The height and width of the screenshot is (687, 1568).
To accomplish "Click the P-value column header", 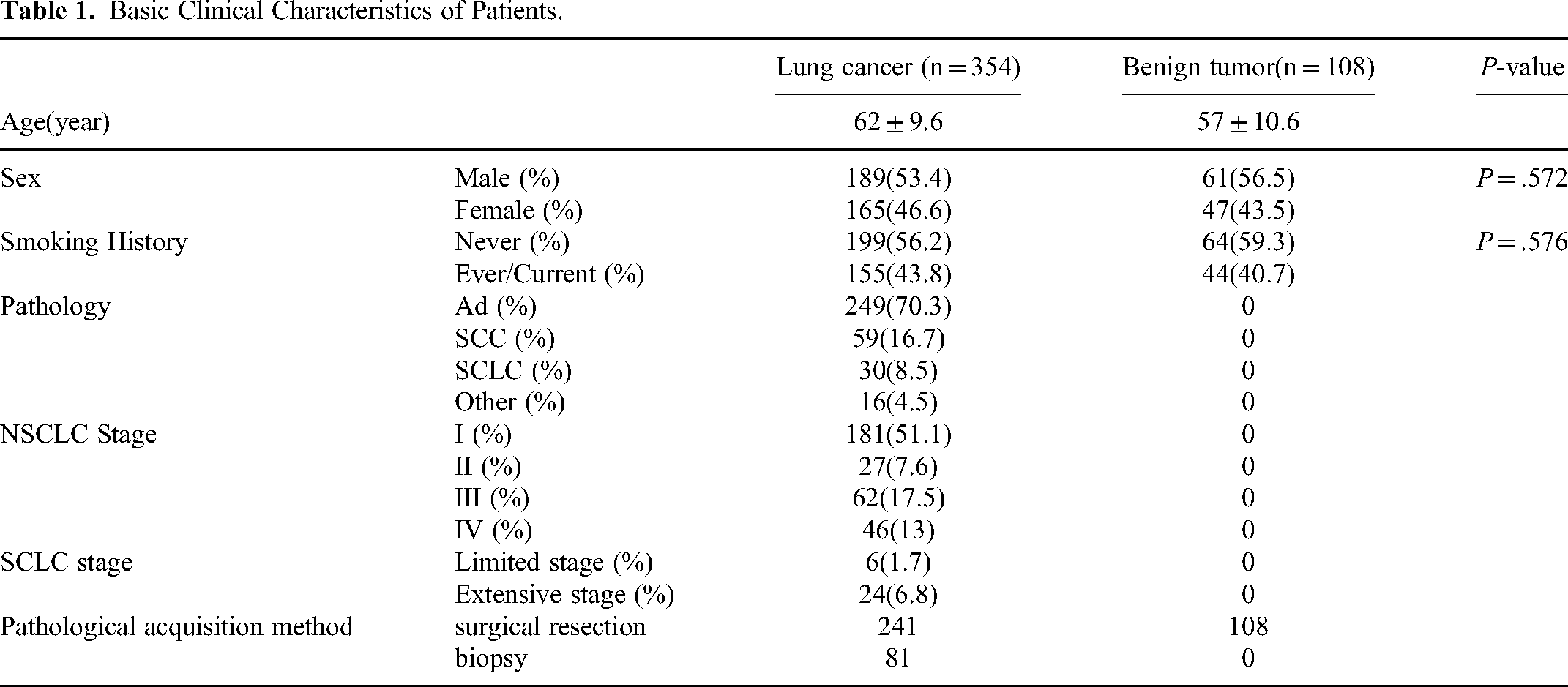I will 1522,68.
